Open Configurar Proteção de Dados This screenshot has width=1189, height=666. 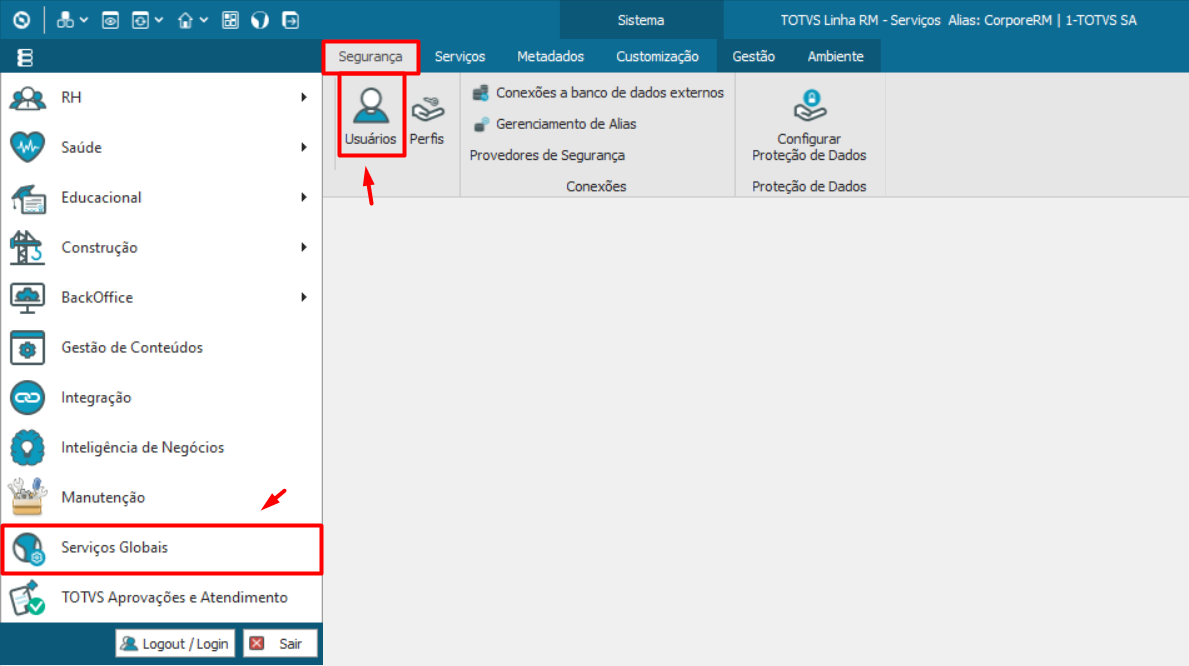pyautogui.click(x=809, y=125)
